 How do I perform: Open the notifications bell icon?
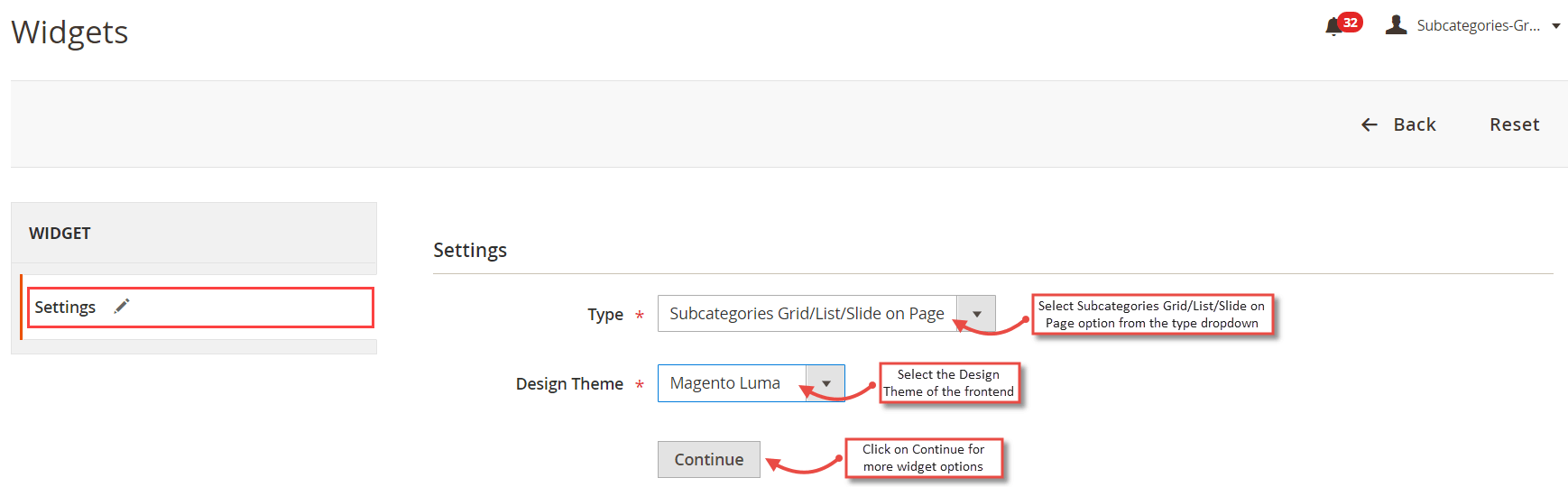[x=1333, y=27]
